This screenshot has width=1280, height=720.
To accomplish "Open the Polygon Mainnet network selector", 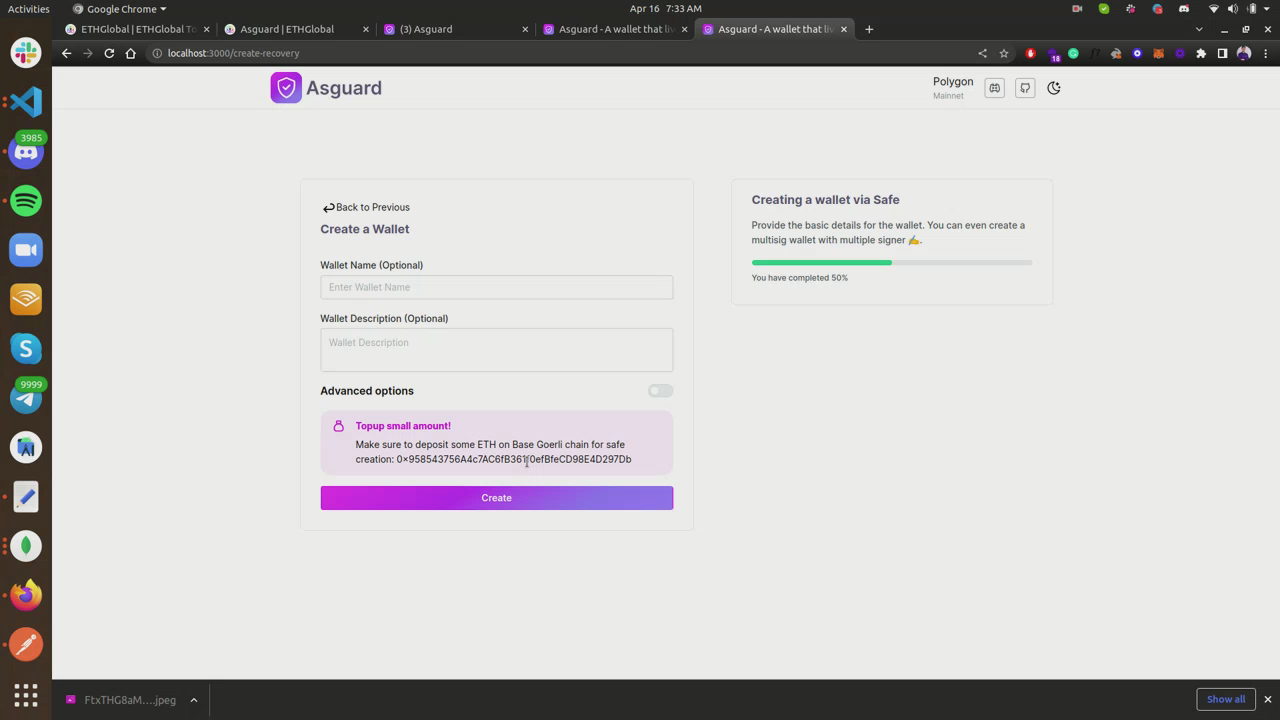I will (x=952, y=88).
